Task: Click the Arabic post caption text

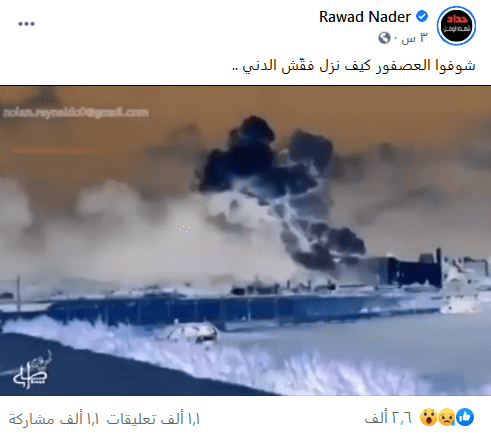Action: point(354,65)
